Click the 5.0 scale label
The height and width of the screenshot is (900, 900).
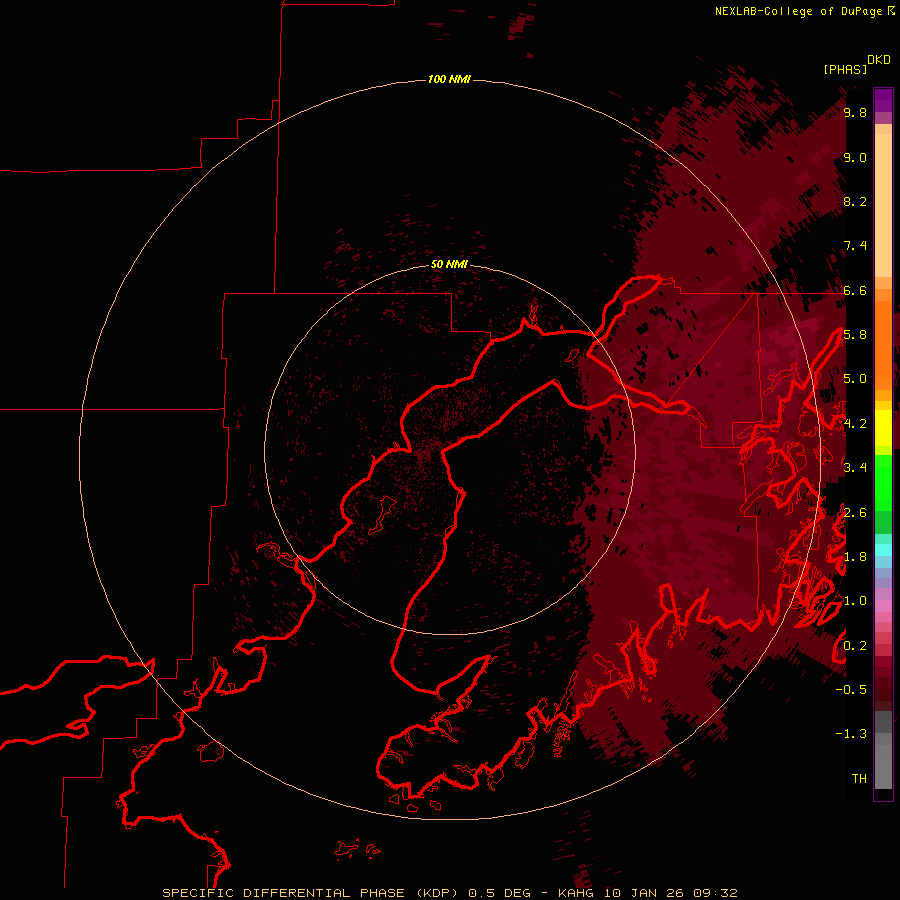pyautogui.click(x=855, y=379)
